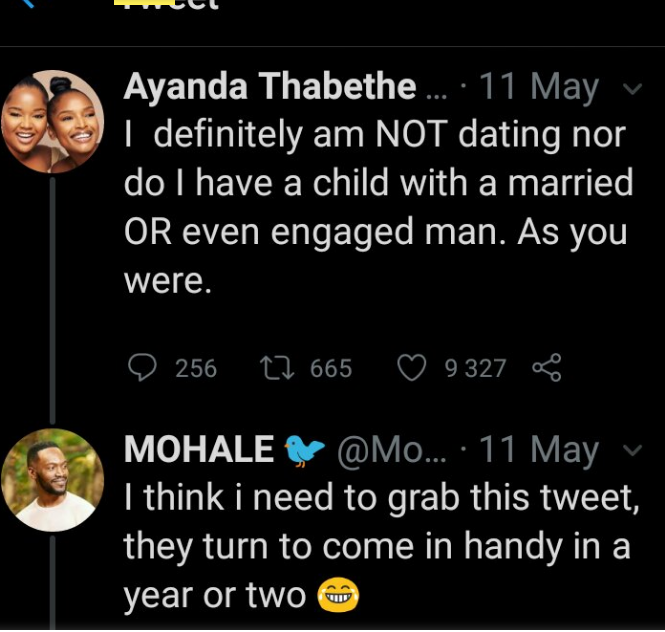The width and height of the screenshot is (665, 632).
Task: Select the Tweet header title
Action: tap(168, 4)
